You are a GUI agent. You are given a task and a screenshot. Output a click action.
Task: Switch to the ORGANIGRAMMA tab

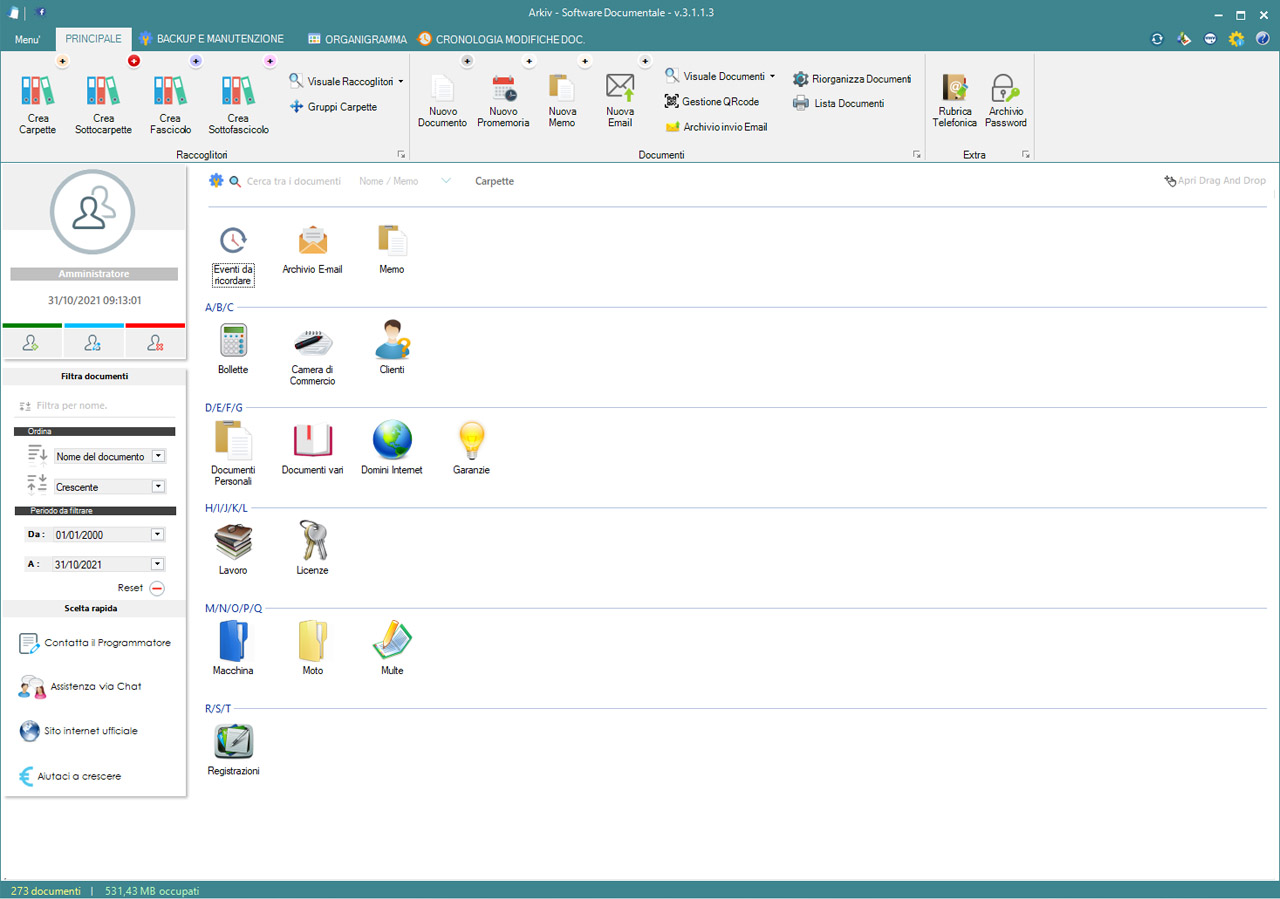click(x=357, y=39)
